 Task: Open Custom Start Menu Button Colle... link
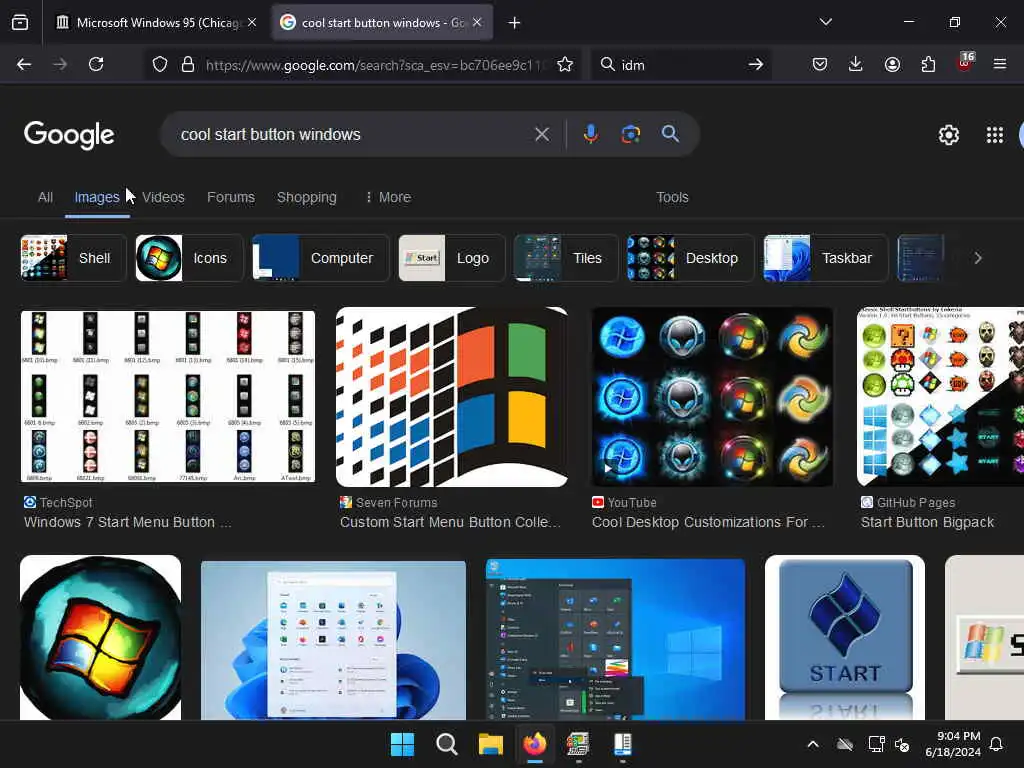450,522
